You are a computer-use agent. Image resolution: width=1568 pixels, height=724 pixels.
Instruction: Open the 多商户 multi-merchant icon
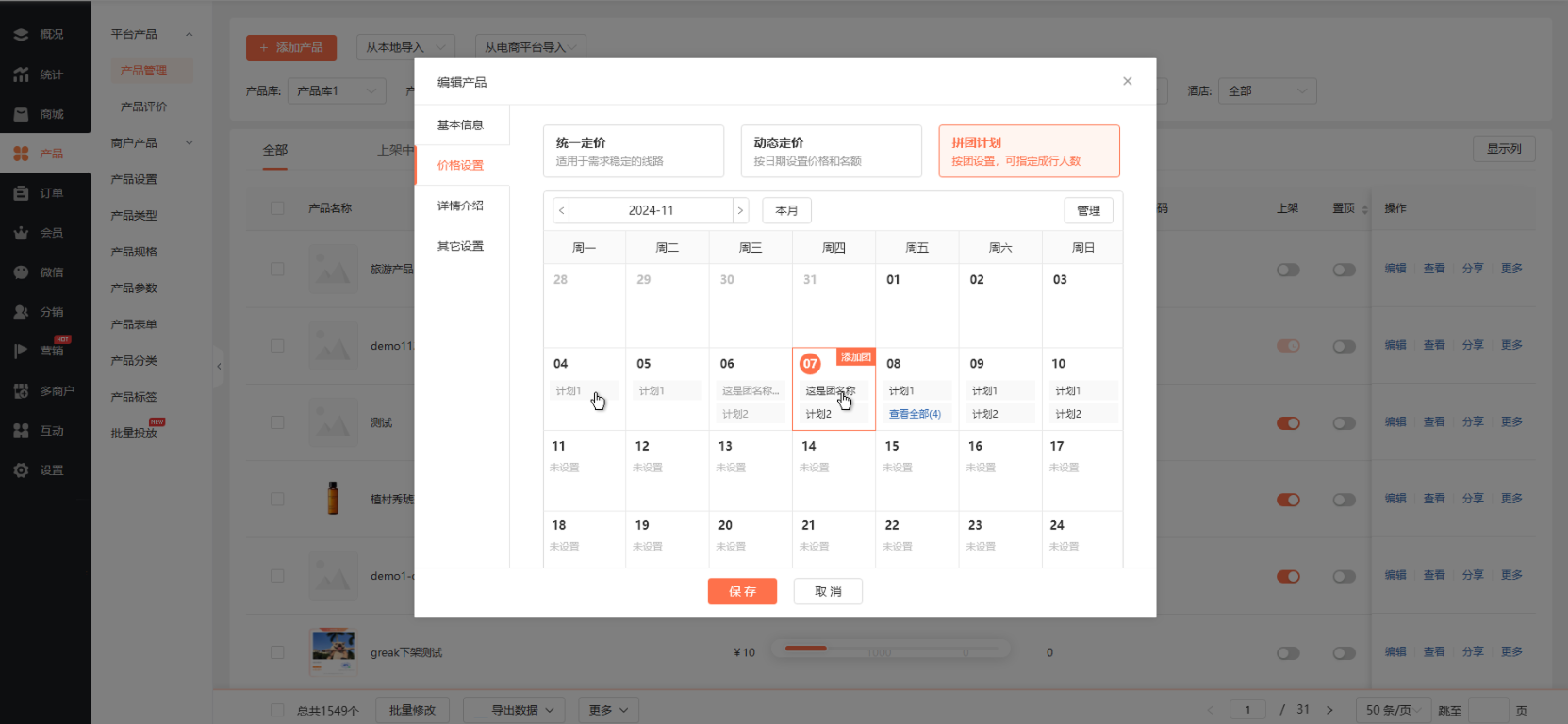21,390
